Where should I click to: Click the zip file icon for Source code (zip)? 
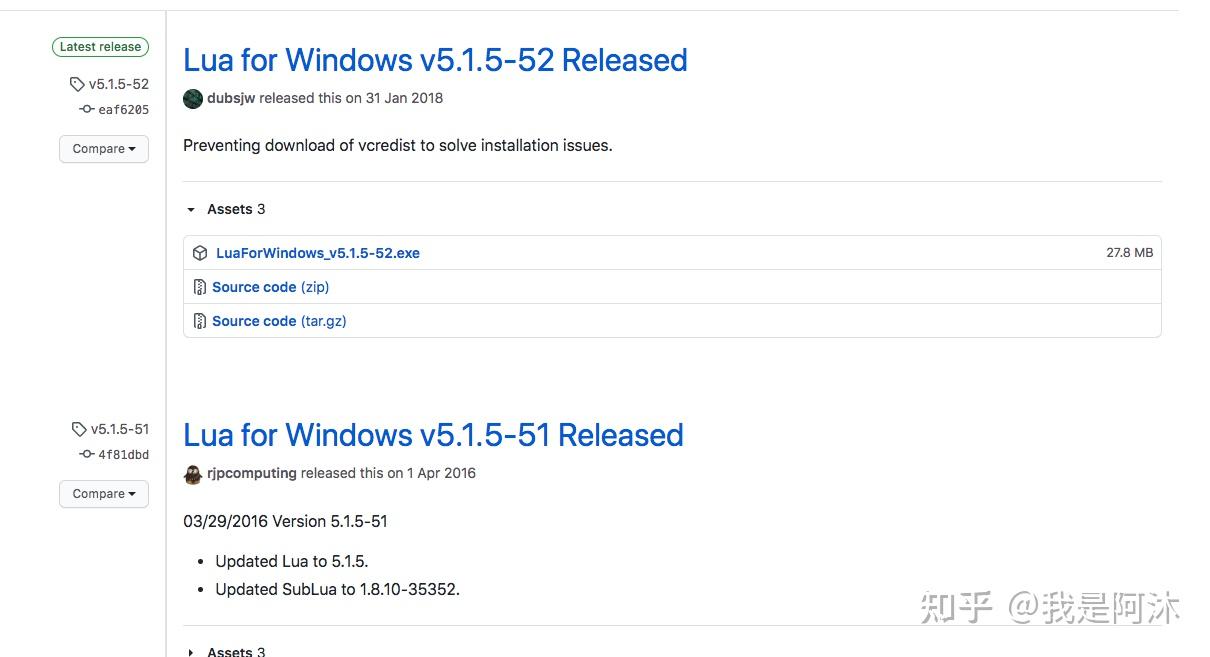200,287
